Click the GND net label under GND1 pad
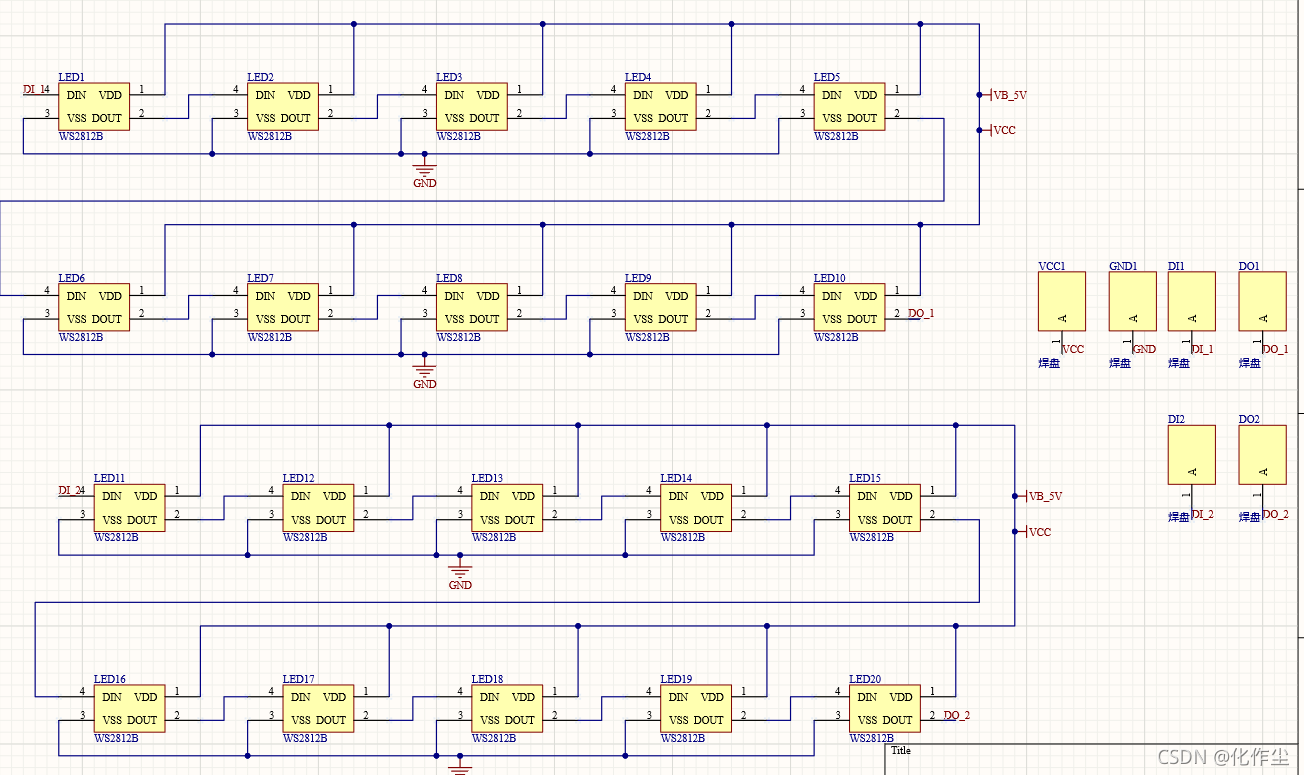 1145,350
